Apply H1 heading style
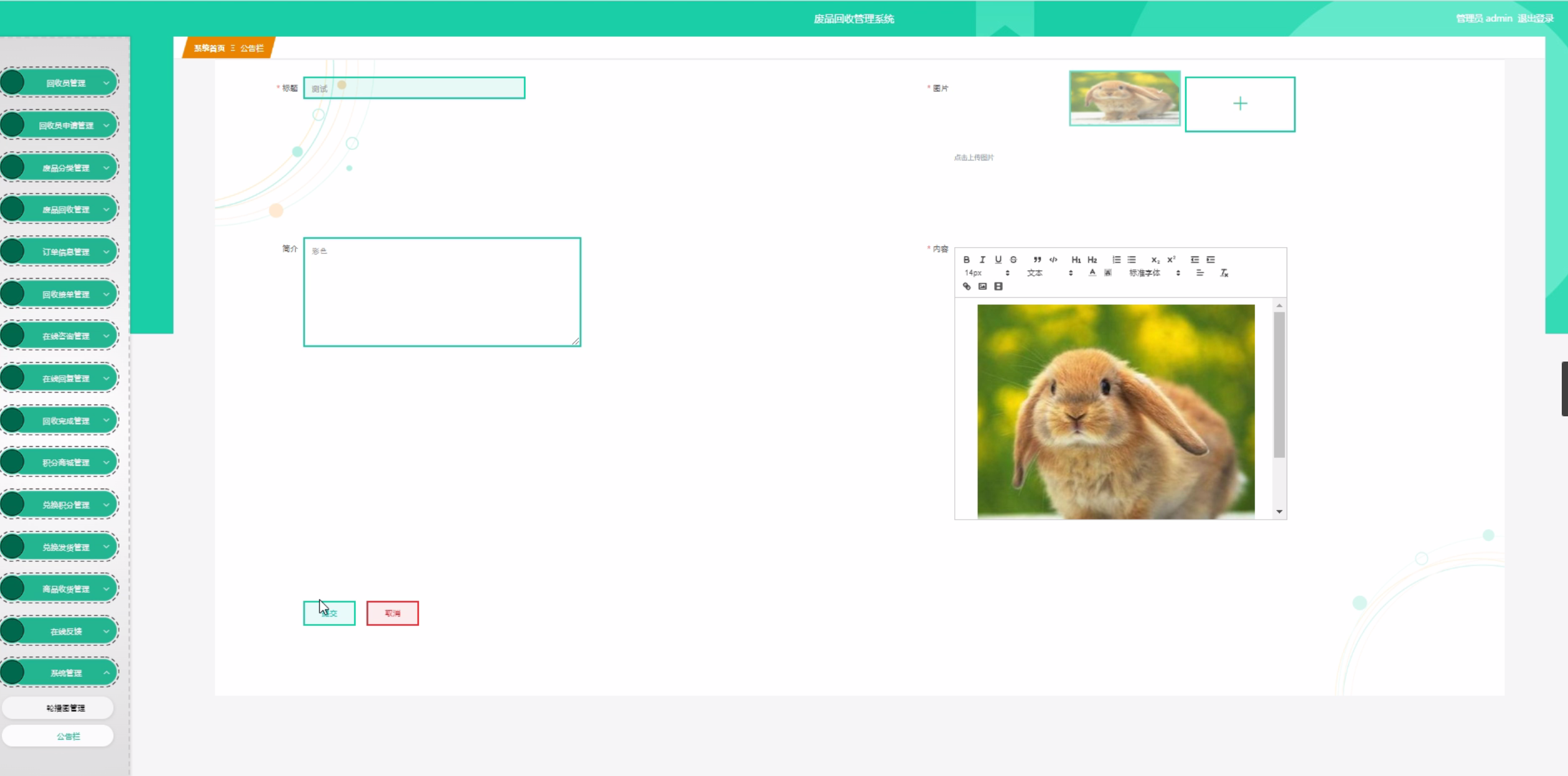This screenshot has width=1568, height=776. point(1076,259)
